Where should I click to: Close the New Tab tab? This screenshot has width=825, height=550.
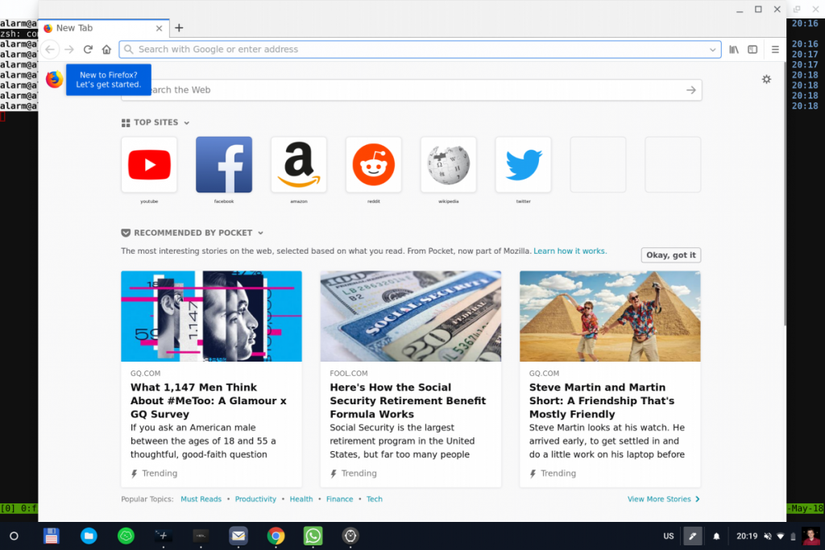coord(159,28)
